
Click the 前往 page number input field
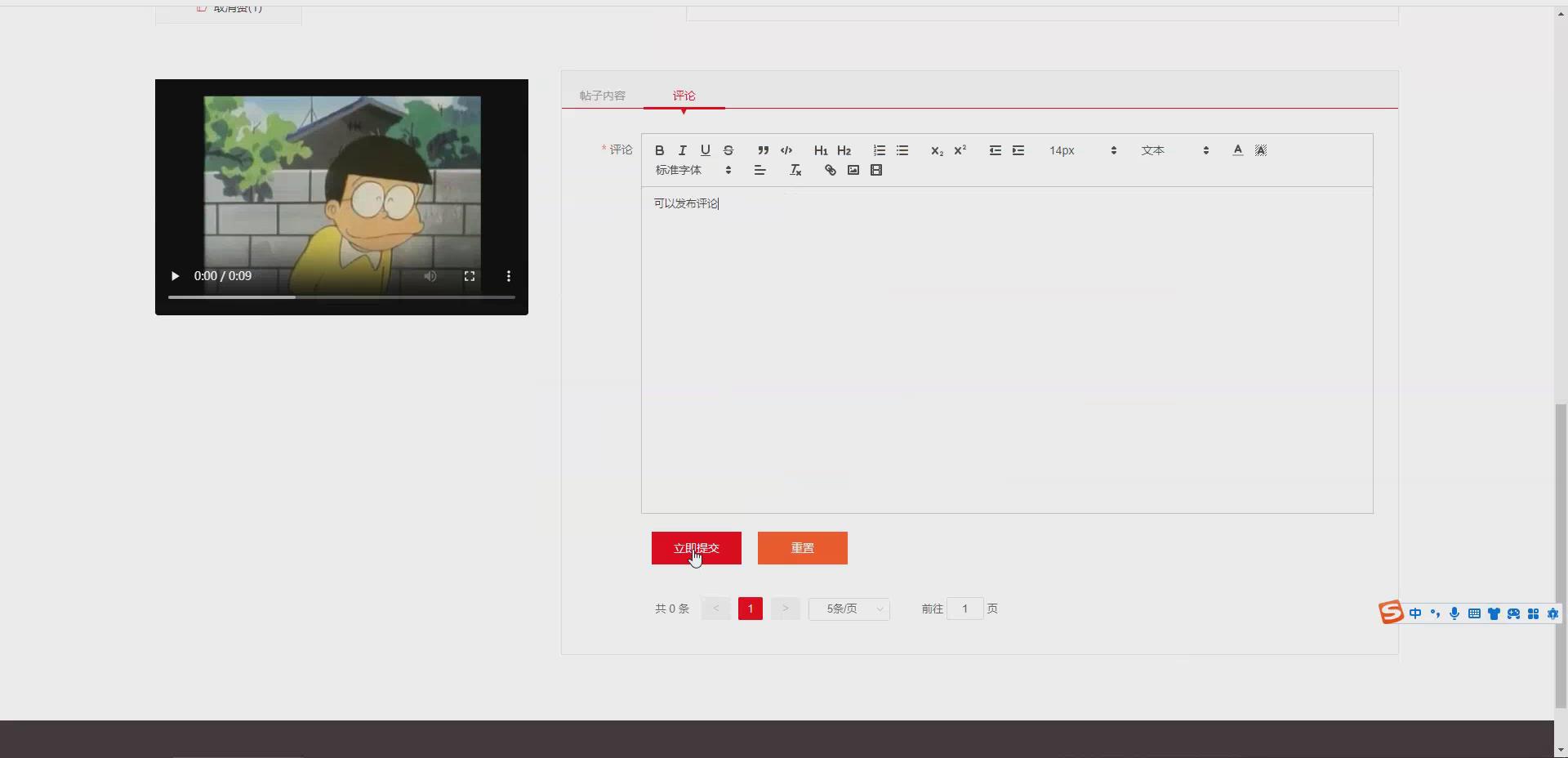(965, 609)
